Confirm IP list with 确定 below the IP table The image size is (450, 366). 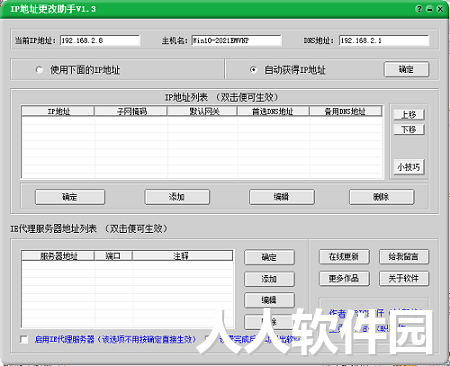[x=70, y=197]
